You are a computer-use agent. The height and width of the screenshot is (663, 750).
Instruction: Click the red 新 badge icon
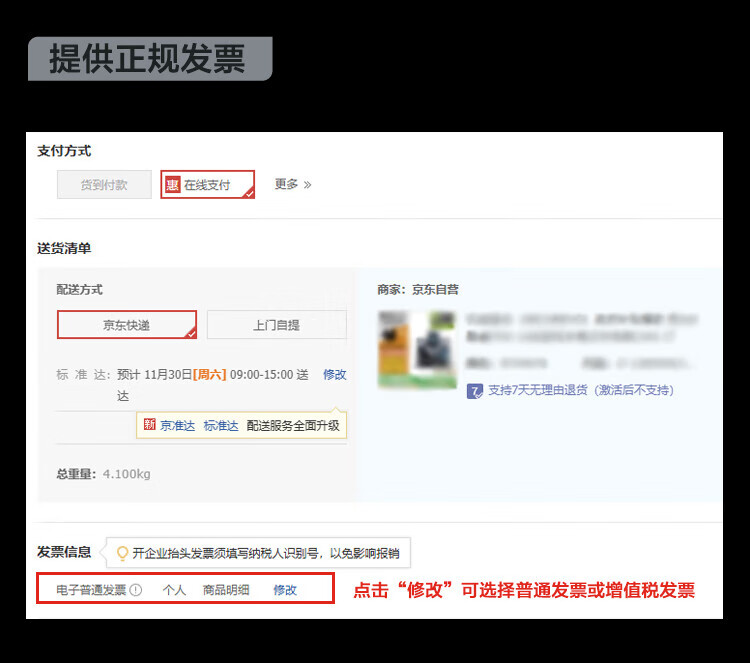point(149,424)
